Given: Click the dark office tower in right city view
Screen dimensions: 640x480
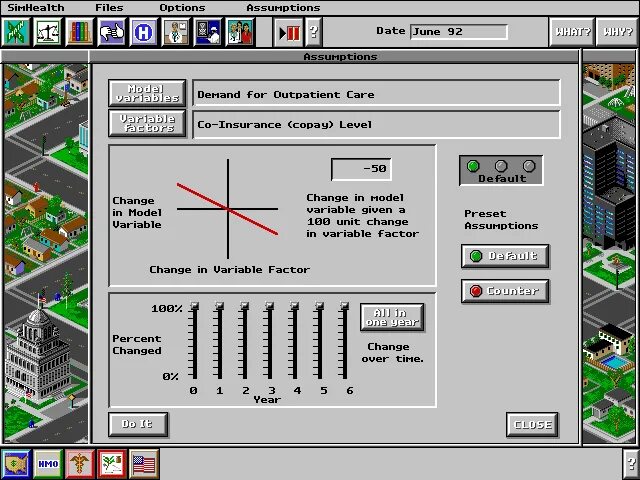Looking at the screenshot, I should [x=608, y=184].
